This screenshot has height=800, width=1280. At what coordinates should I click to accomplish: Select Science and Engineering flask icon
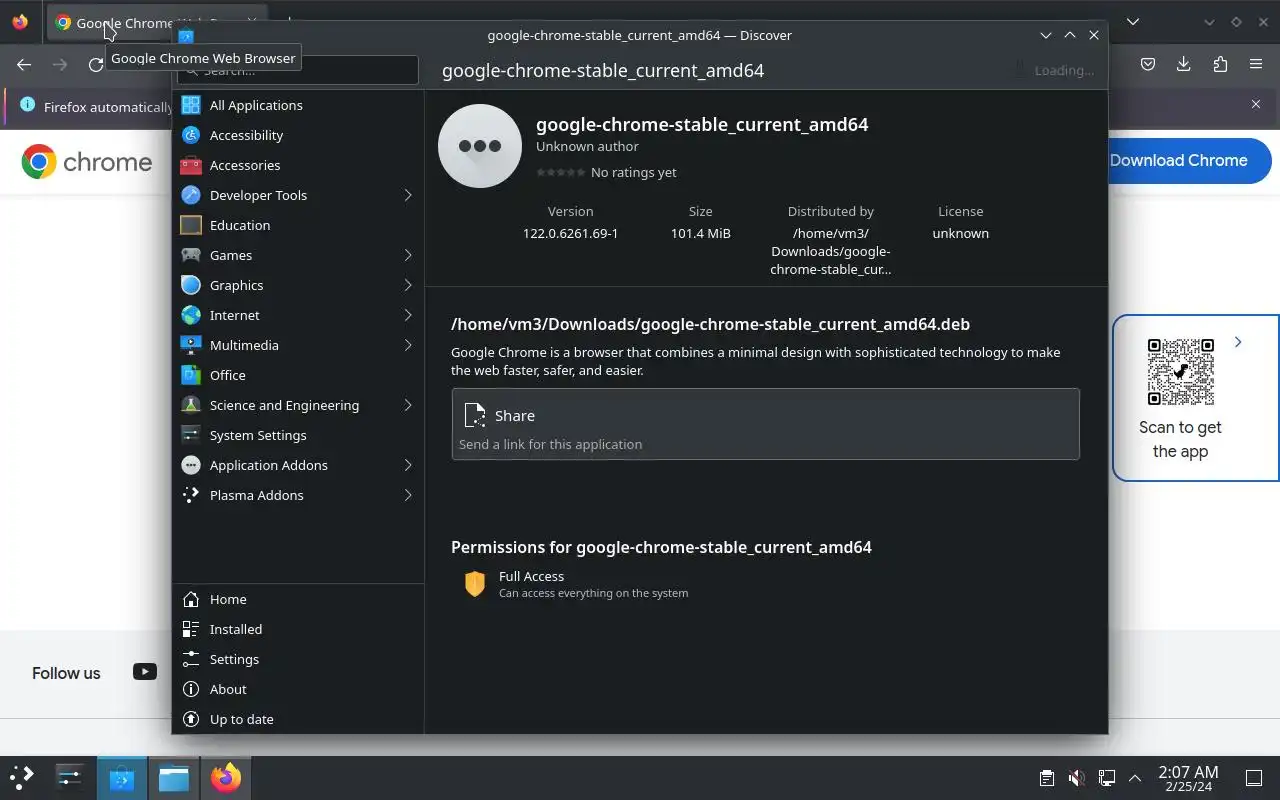(x=191, y=405)
